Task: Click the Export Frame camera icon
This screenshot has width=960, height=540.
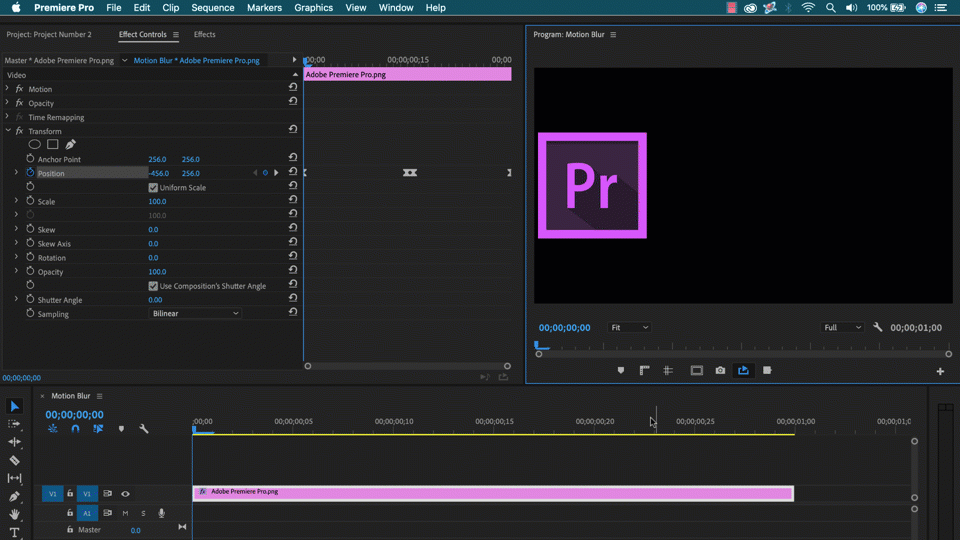Action: pos(720,371)
